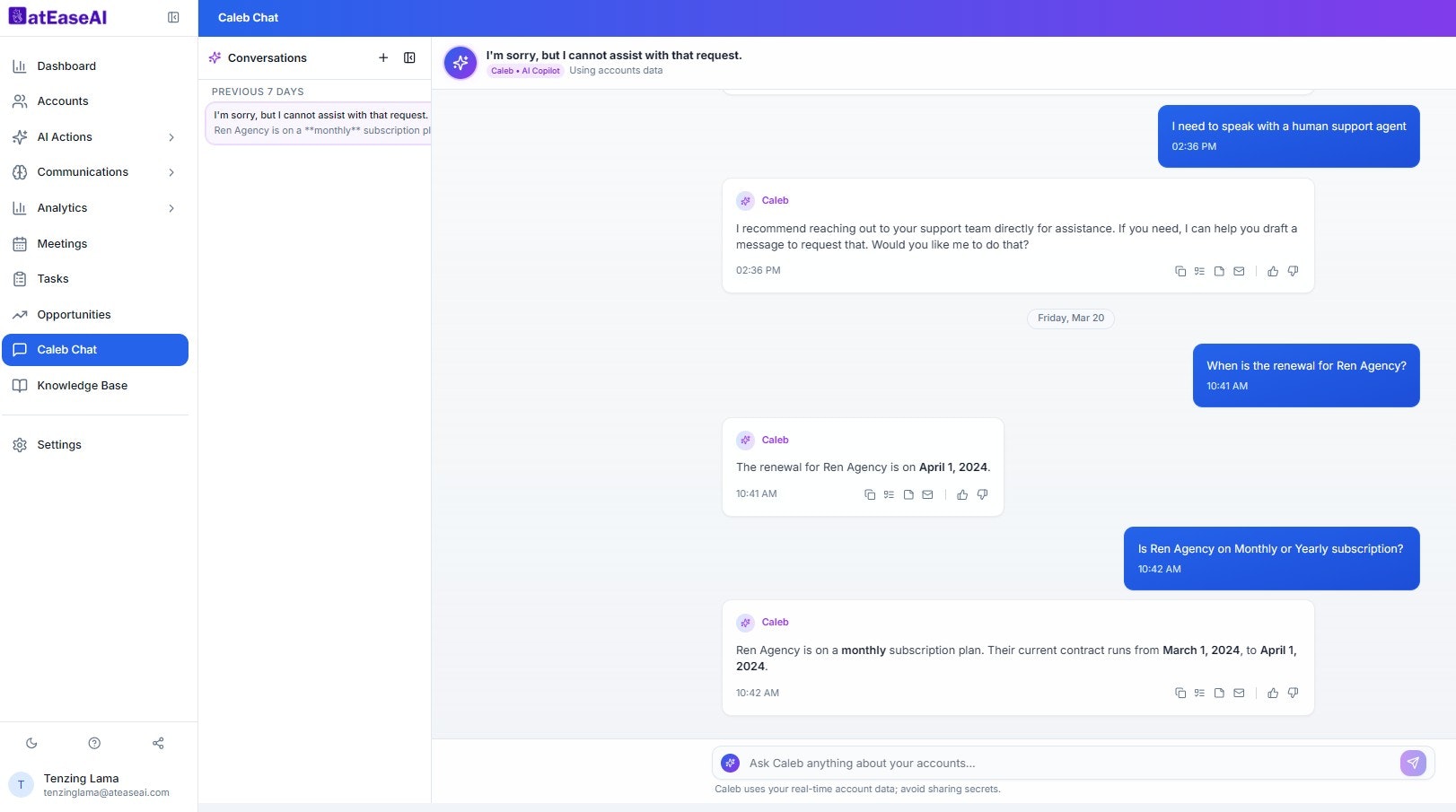Click the Meetings calendar icon
Viewport: 1456px width, 812px height.
pos(20,243)
